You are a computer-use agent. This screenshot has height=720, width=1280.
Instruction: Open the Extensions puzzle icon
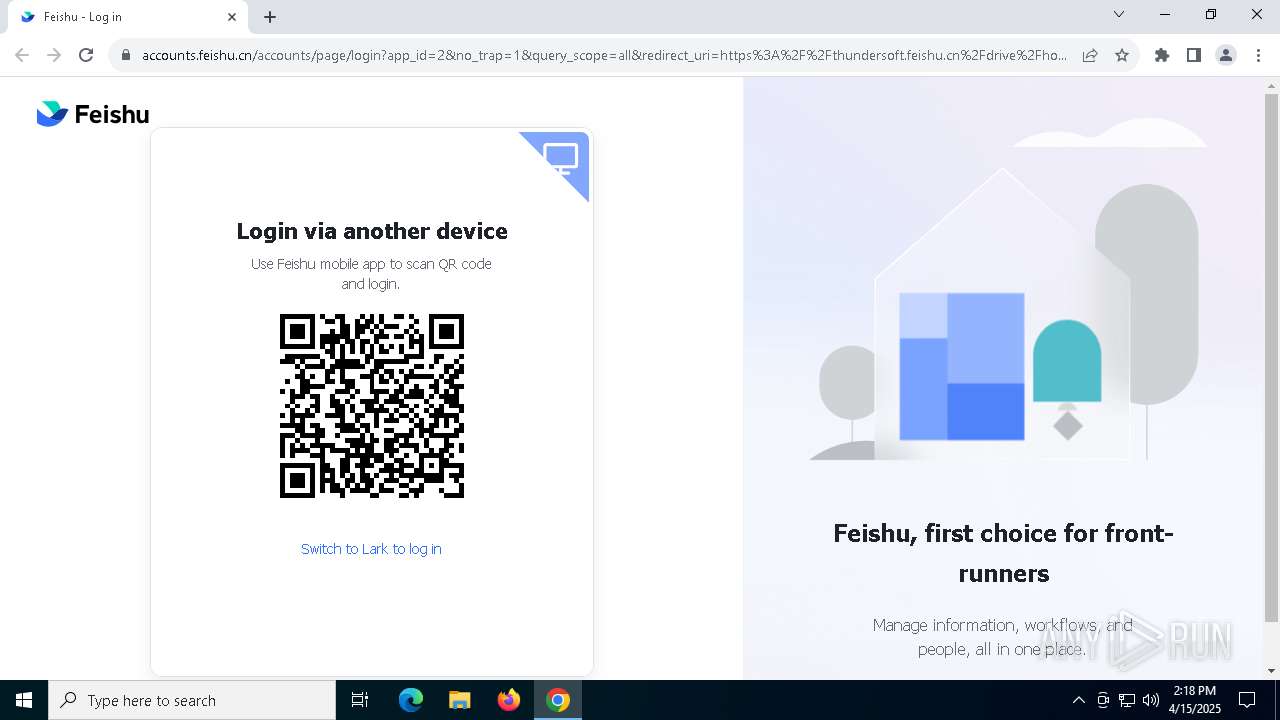pos(1162,55)
